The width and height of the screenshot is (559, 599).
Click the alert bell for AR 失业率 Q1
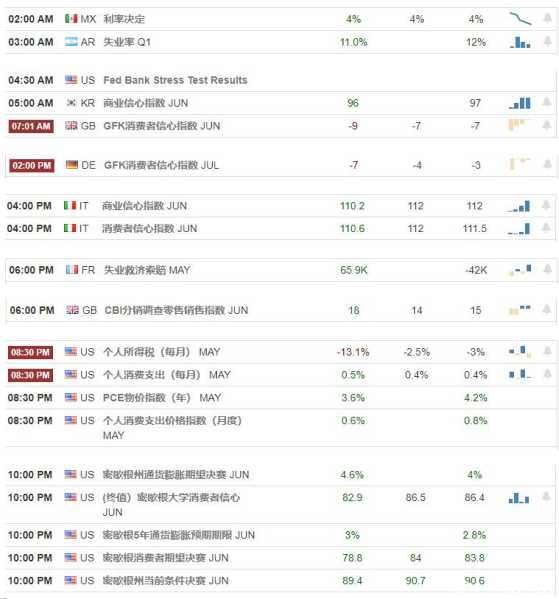pos(548,41)
